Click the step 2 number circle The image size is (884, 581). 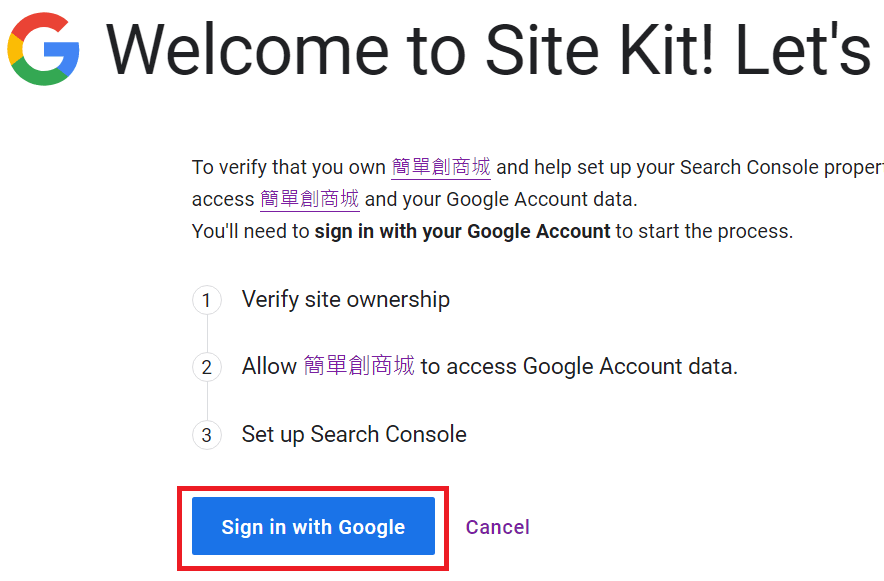[x=207, y=367]
